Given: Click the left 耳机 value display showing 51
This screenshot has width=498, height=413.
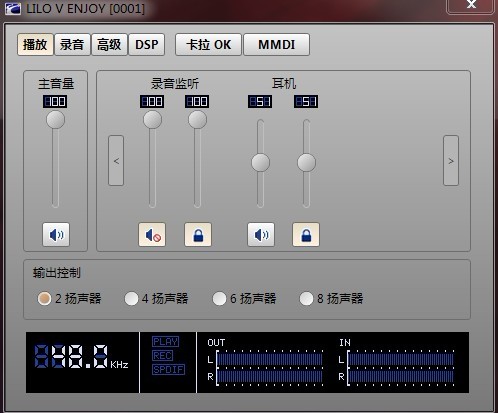Looking at the screenshot, I should pos(260,102).
